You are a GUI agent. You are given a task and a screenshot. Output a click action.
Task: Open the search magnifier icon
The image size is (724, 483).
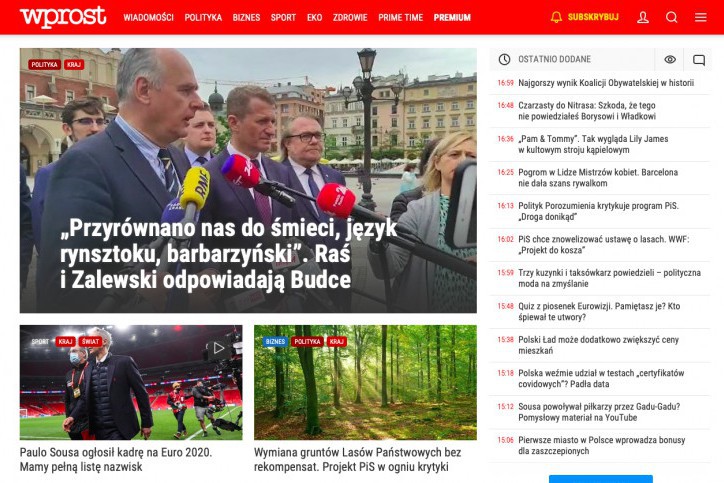pyautogui.click(x=671, y=18)
